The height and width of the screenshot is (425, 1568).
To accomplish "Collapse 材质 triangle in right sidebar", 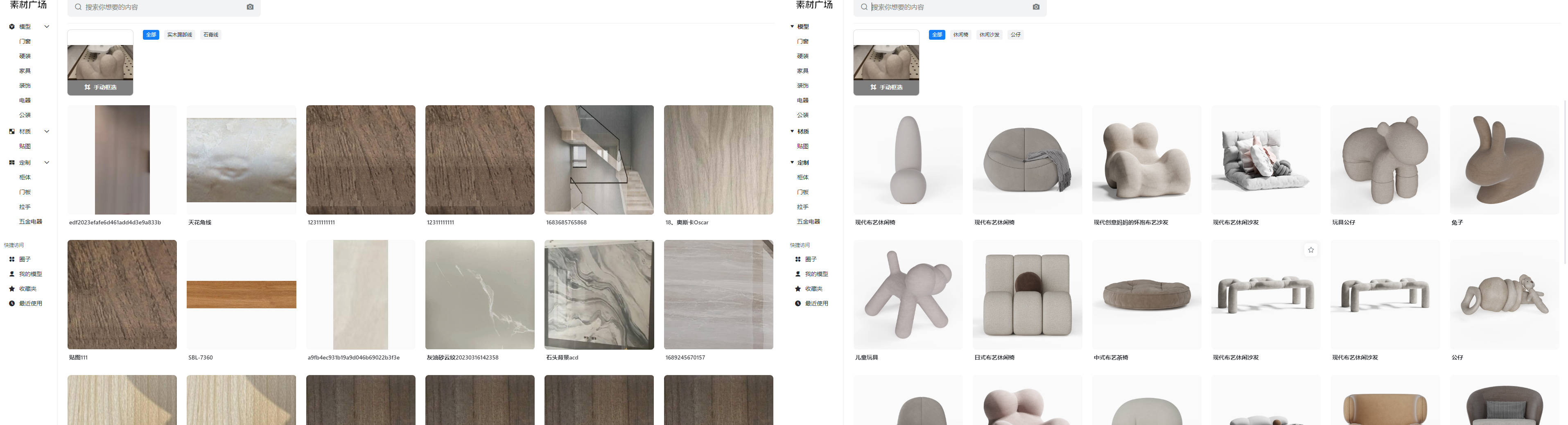I will (x=792, y=131).
